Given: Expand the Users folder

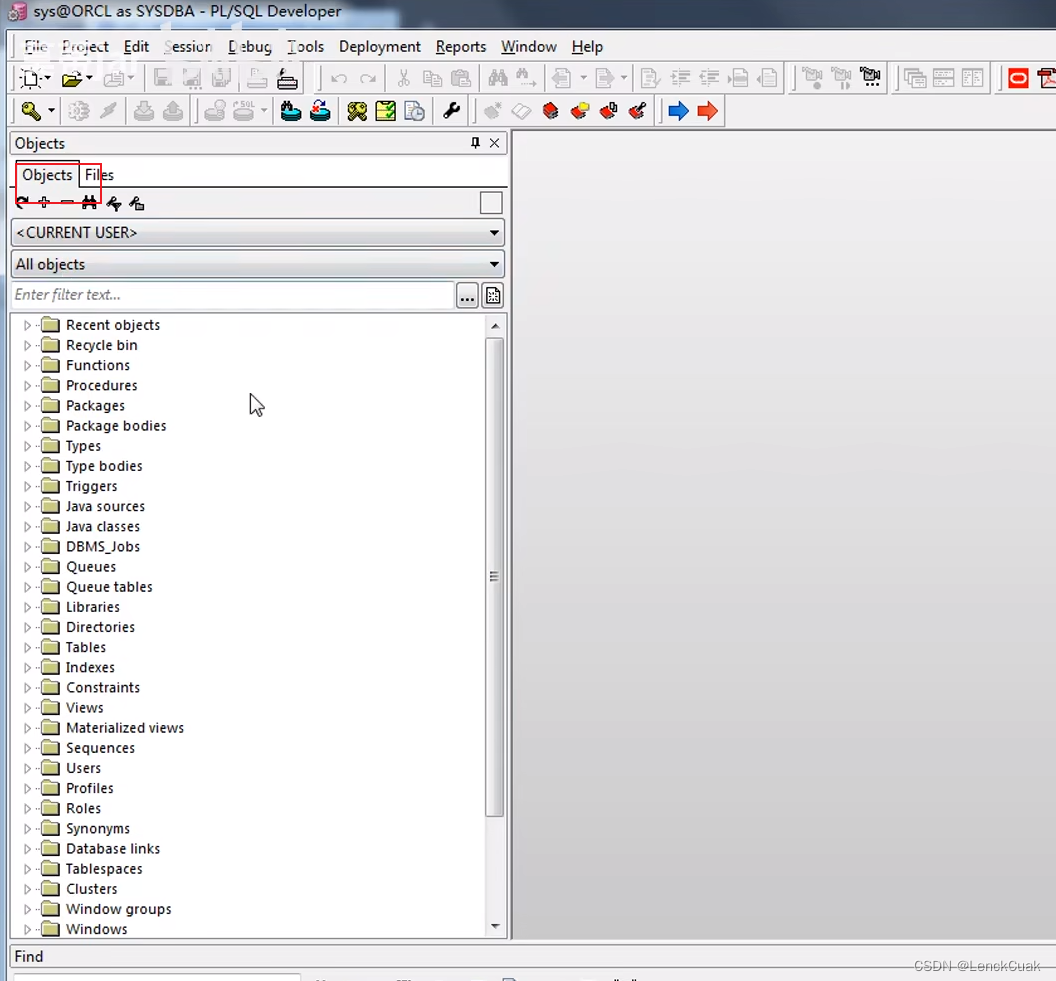Looking at the screenshot, I should [x=27, y=768].
